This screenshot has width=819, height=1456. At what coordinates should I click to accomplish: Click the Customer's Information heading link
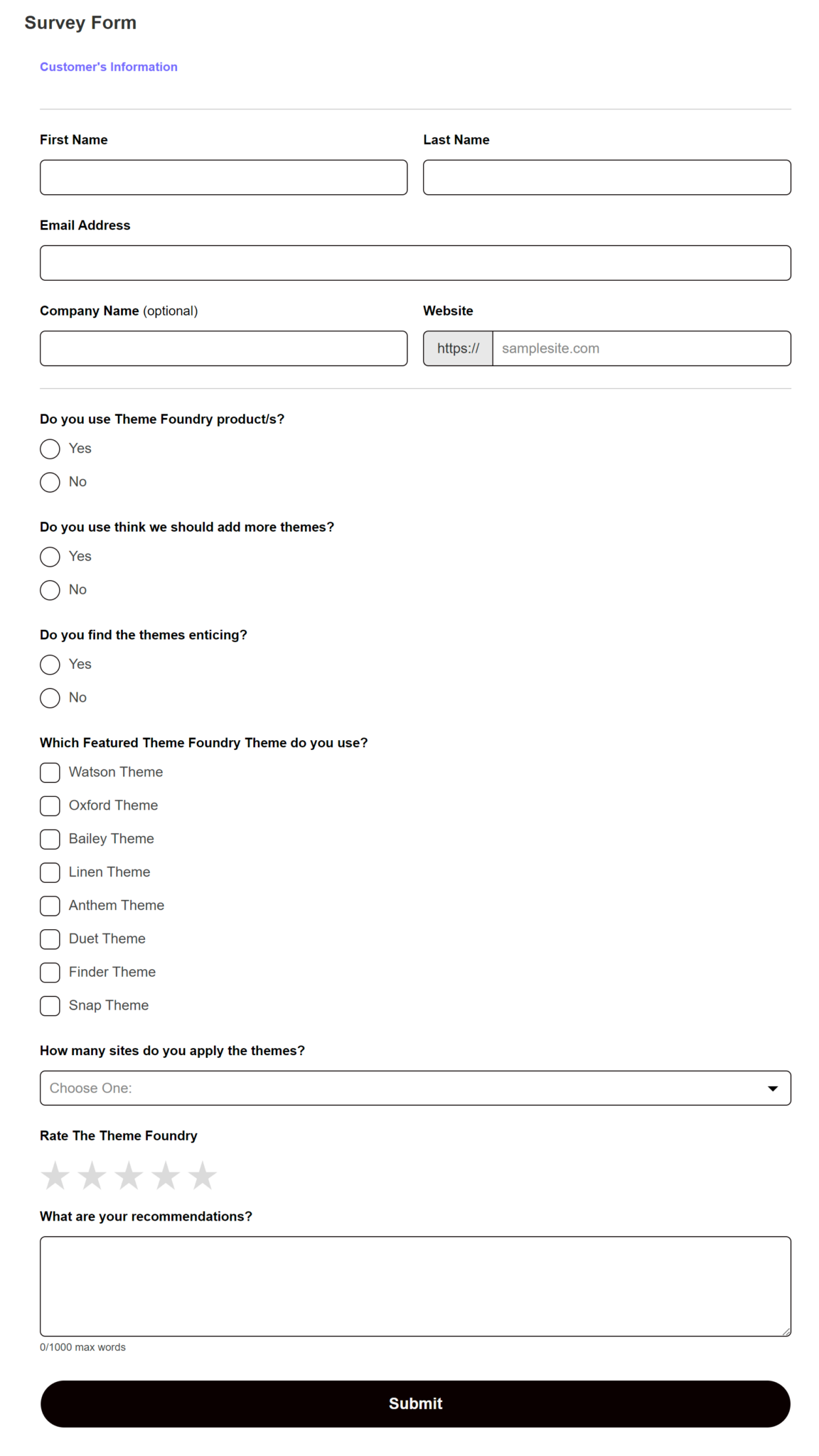pos(109,66)
